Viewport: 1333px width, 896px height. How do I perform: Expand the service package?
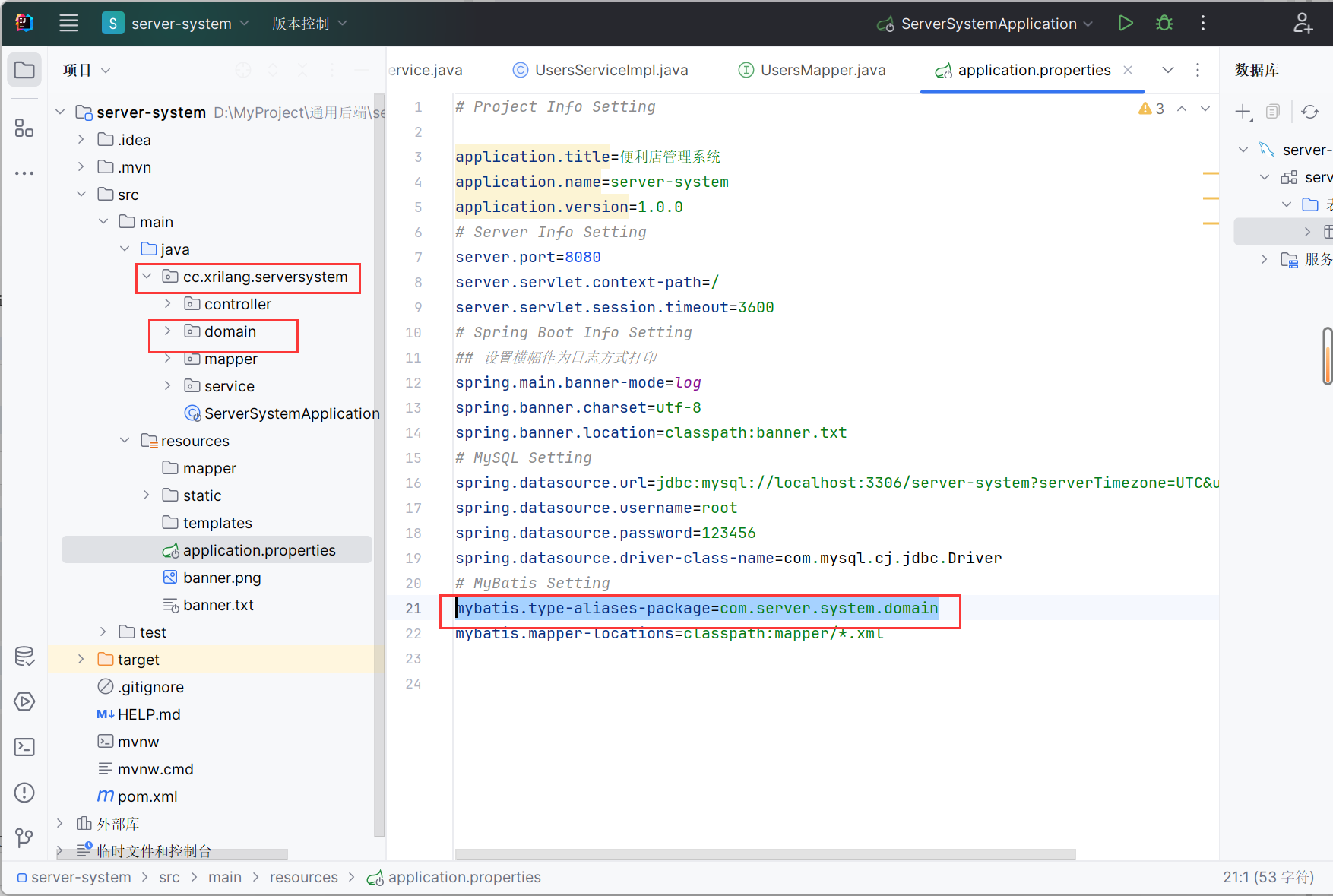[168, 386]
